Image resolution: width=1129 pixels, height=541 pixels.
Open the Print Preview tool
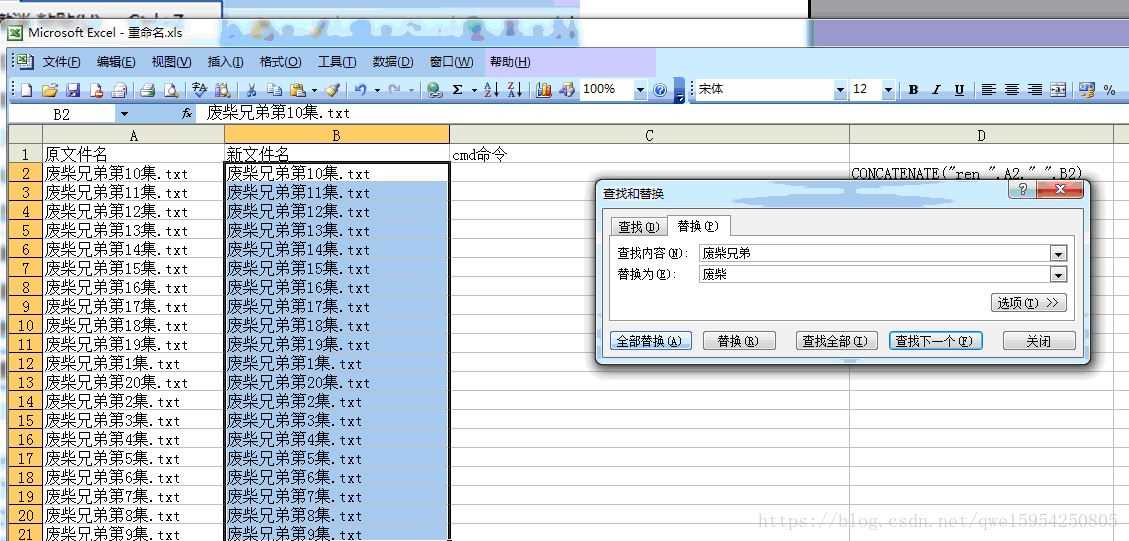coord(170,90)
